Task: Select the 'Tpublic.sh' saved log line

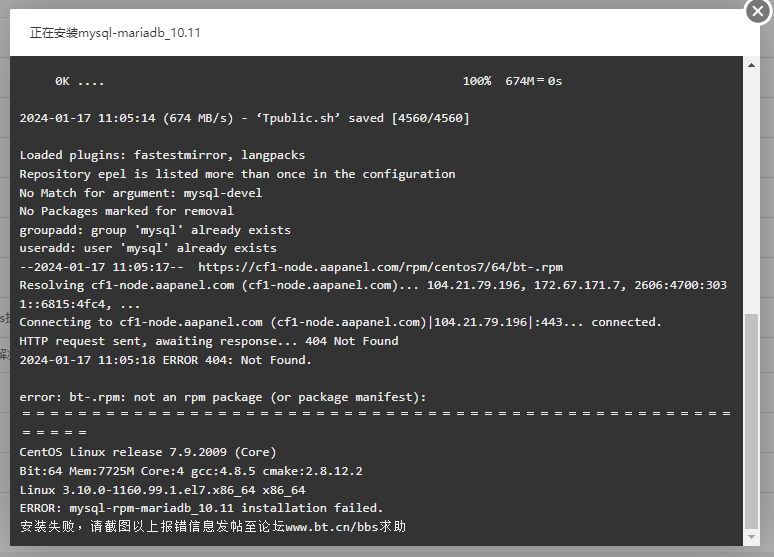Action: click(x=244, y=119)
